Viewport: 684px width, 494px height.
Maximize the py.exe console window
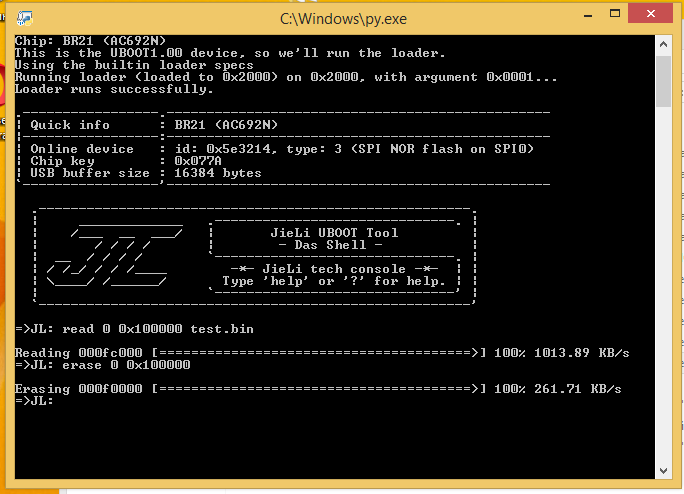pos(615,14)
